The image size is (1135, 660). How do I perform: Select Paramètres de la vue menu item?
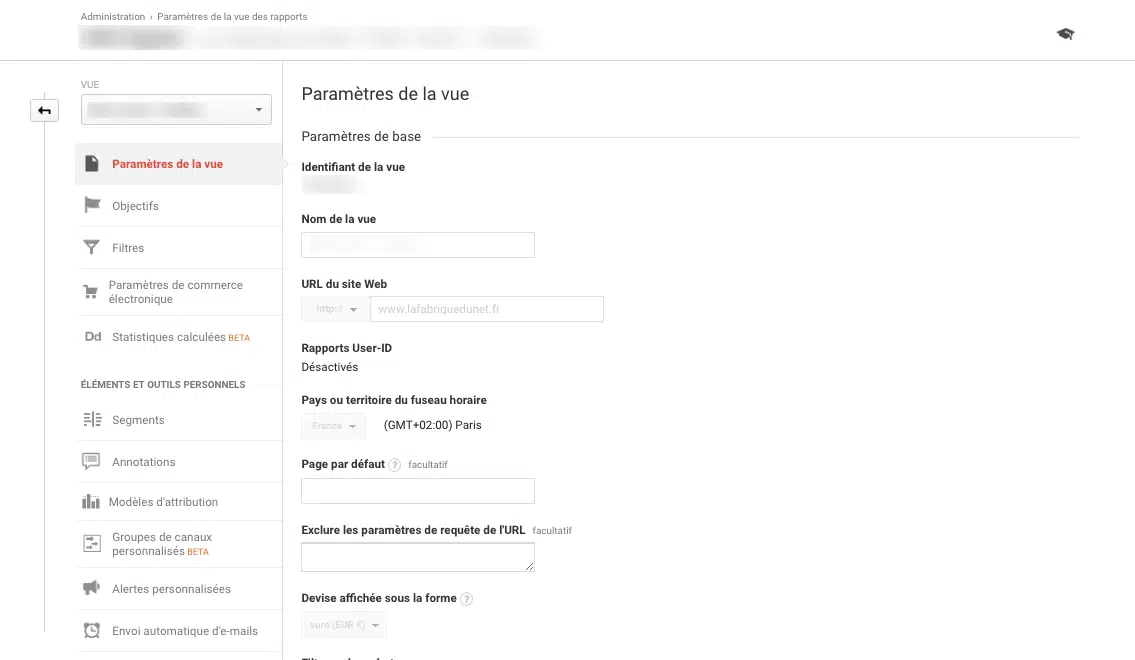point(167,164)
